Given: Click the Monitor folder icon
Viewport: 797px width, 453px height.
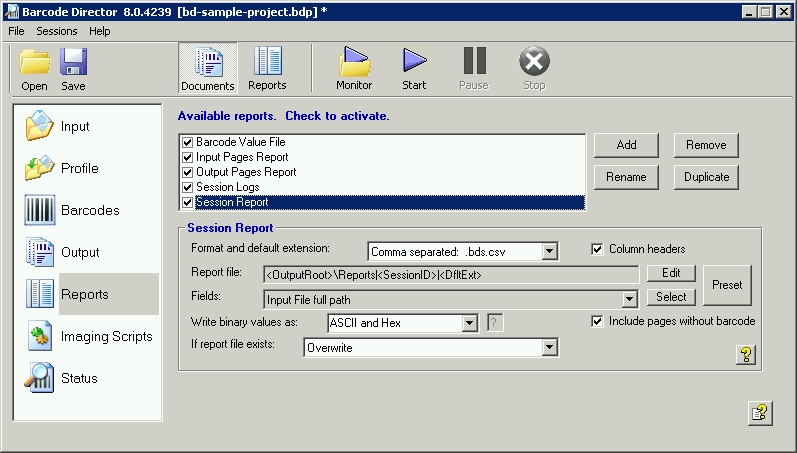Looking at the screenshot, I should pyautogui.click(x=354, y=67).
